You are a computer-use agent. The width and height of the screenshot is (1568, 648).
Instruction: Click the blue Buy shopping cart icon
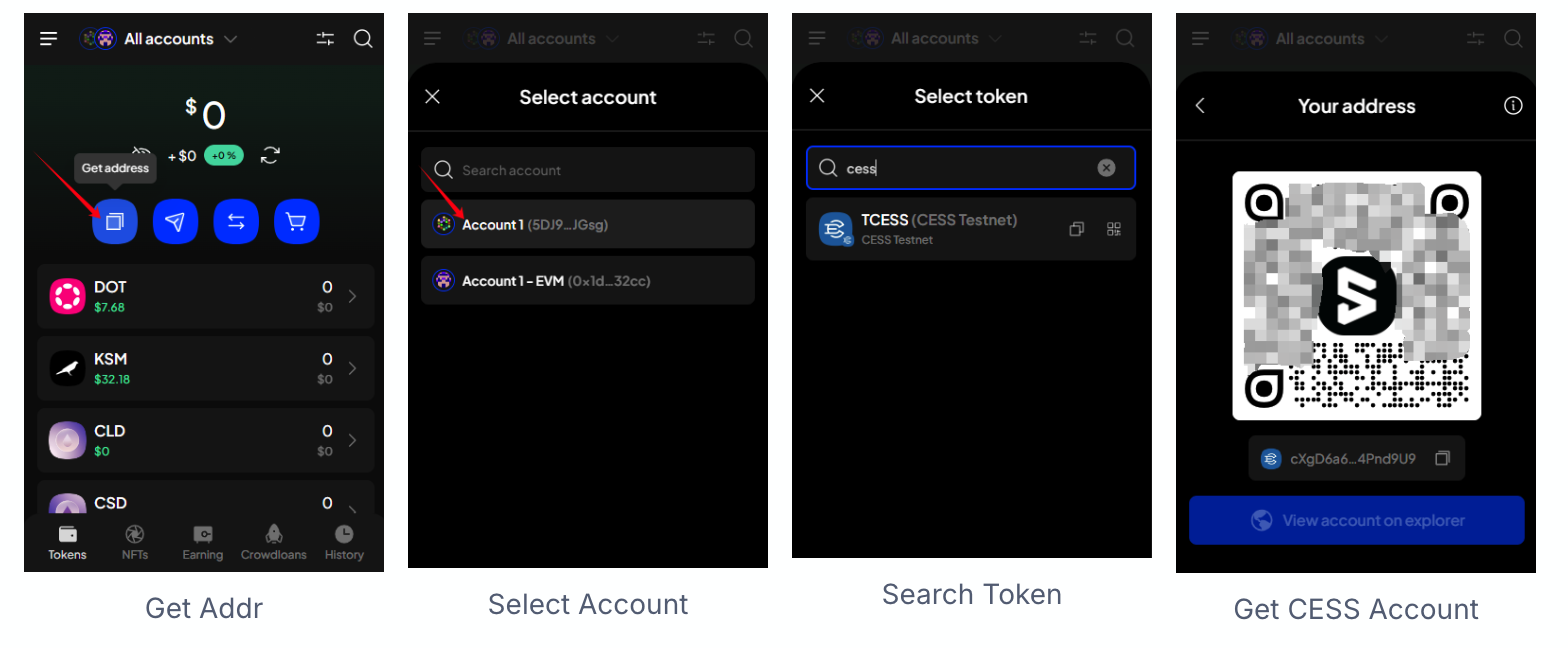point(296,221)
